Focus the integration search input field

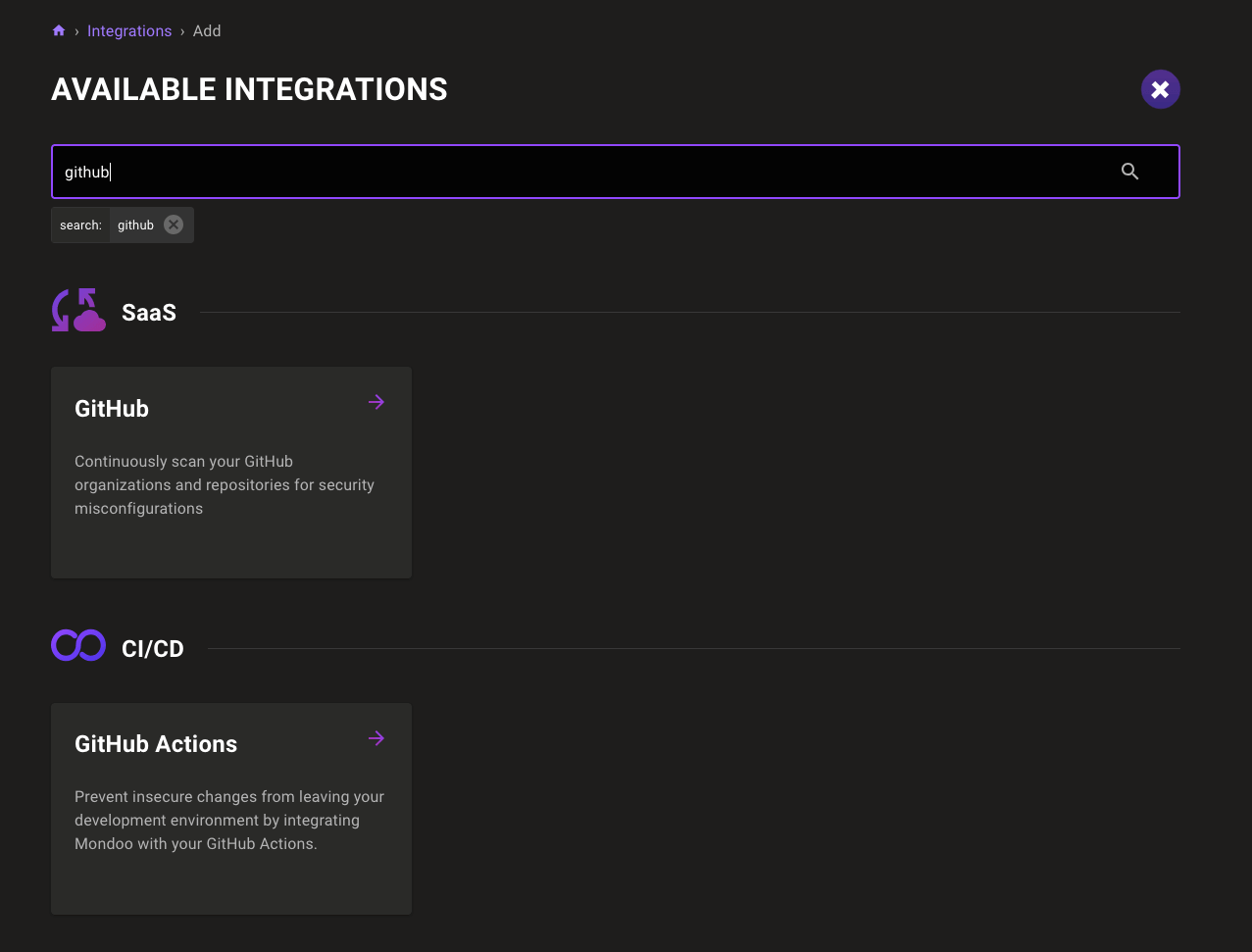(588, 172)
